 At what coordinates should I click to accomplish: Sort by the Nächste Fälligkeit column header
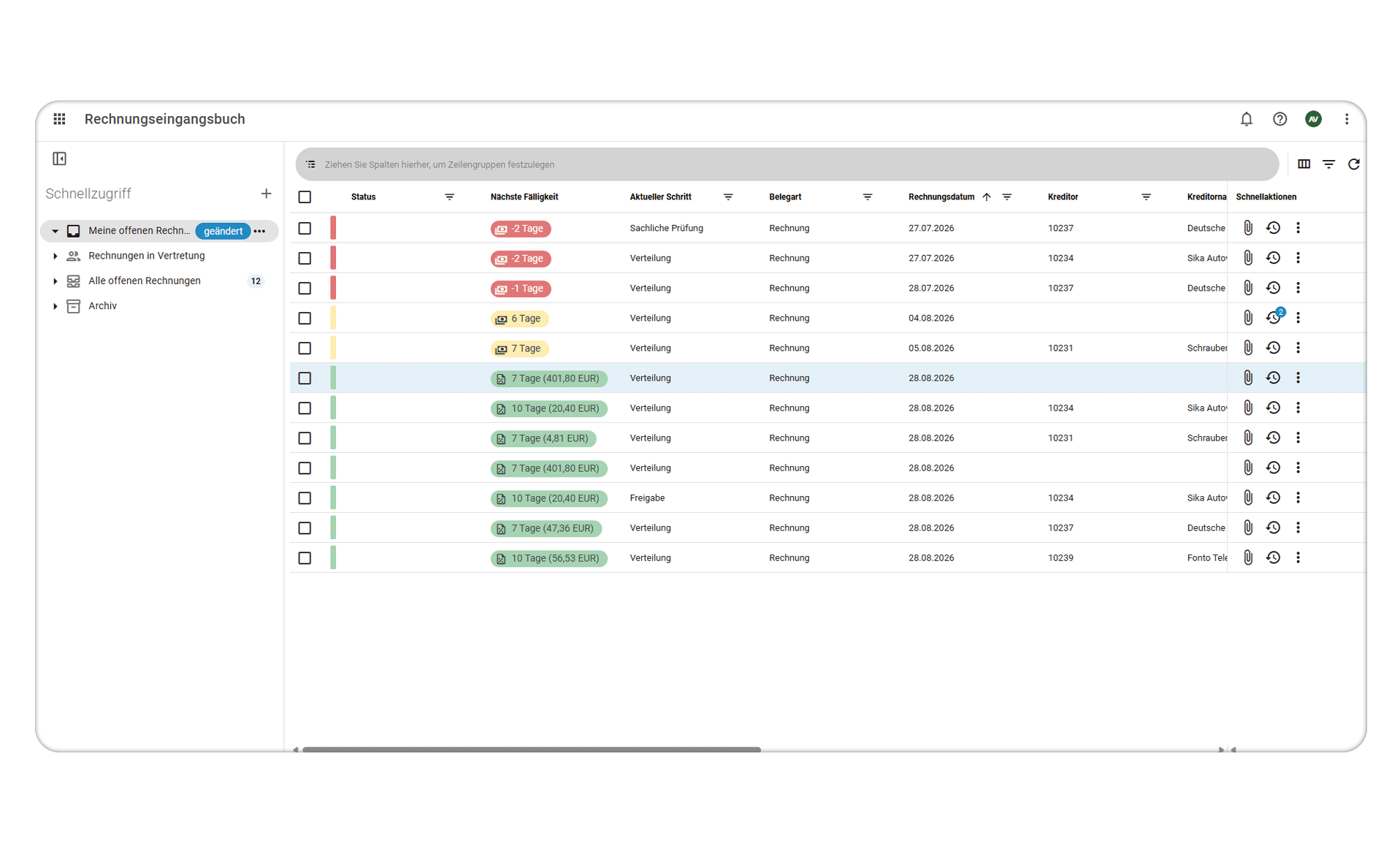(x=524, y=197)
